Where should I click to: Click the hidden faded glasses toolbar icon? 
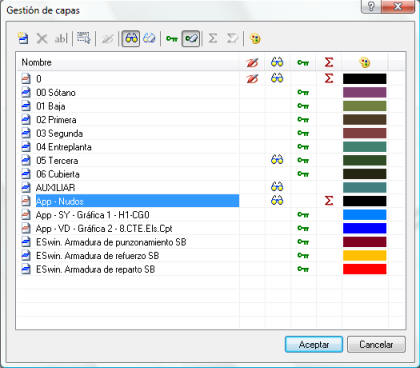(x=149, y=39)
